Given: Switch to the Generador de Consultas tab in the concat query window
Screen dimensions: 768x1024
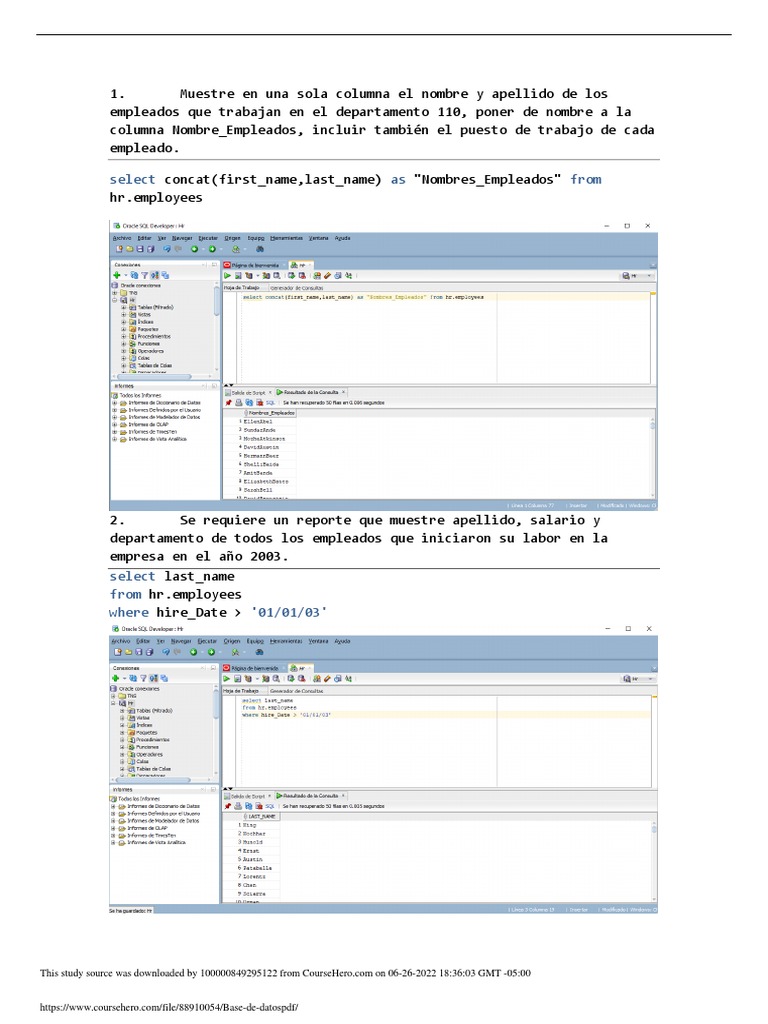Looking at the screenshot, I should click(296, 288).
